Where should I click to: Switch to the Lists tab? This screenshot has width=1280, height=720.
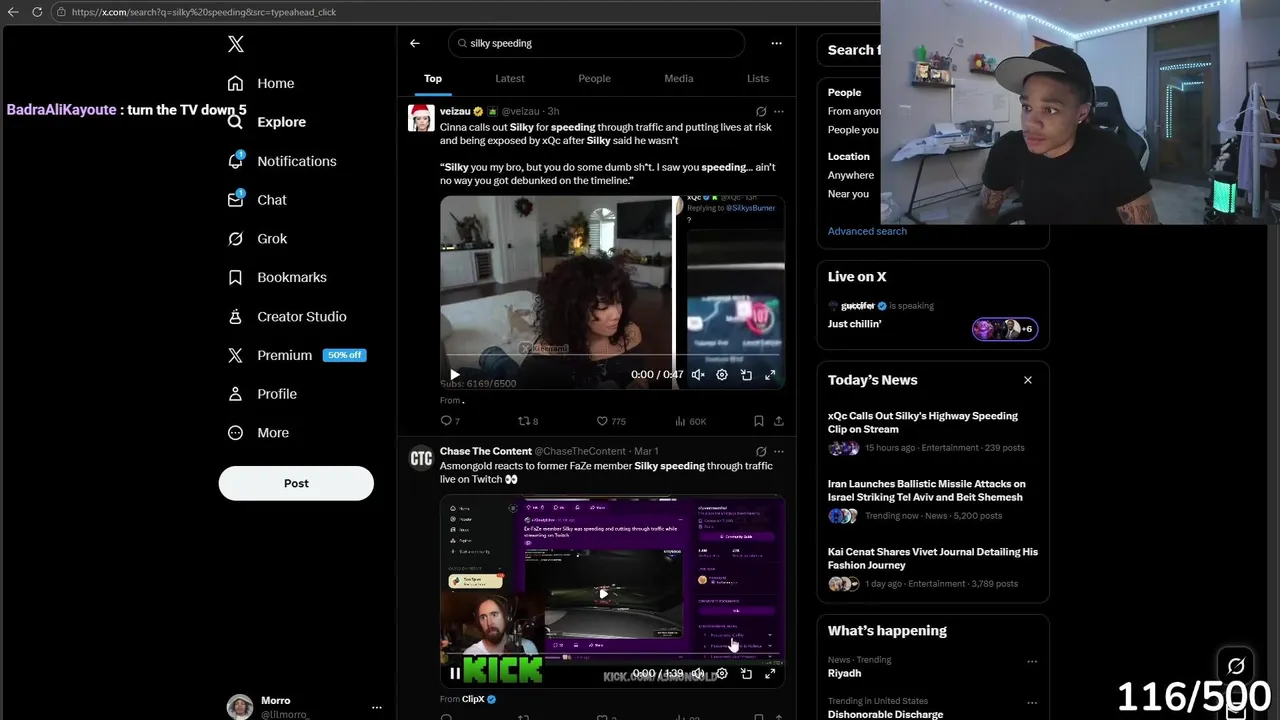tap(758, 78)
